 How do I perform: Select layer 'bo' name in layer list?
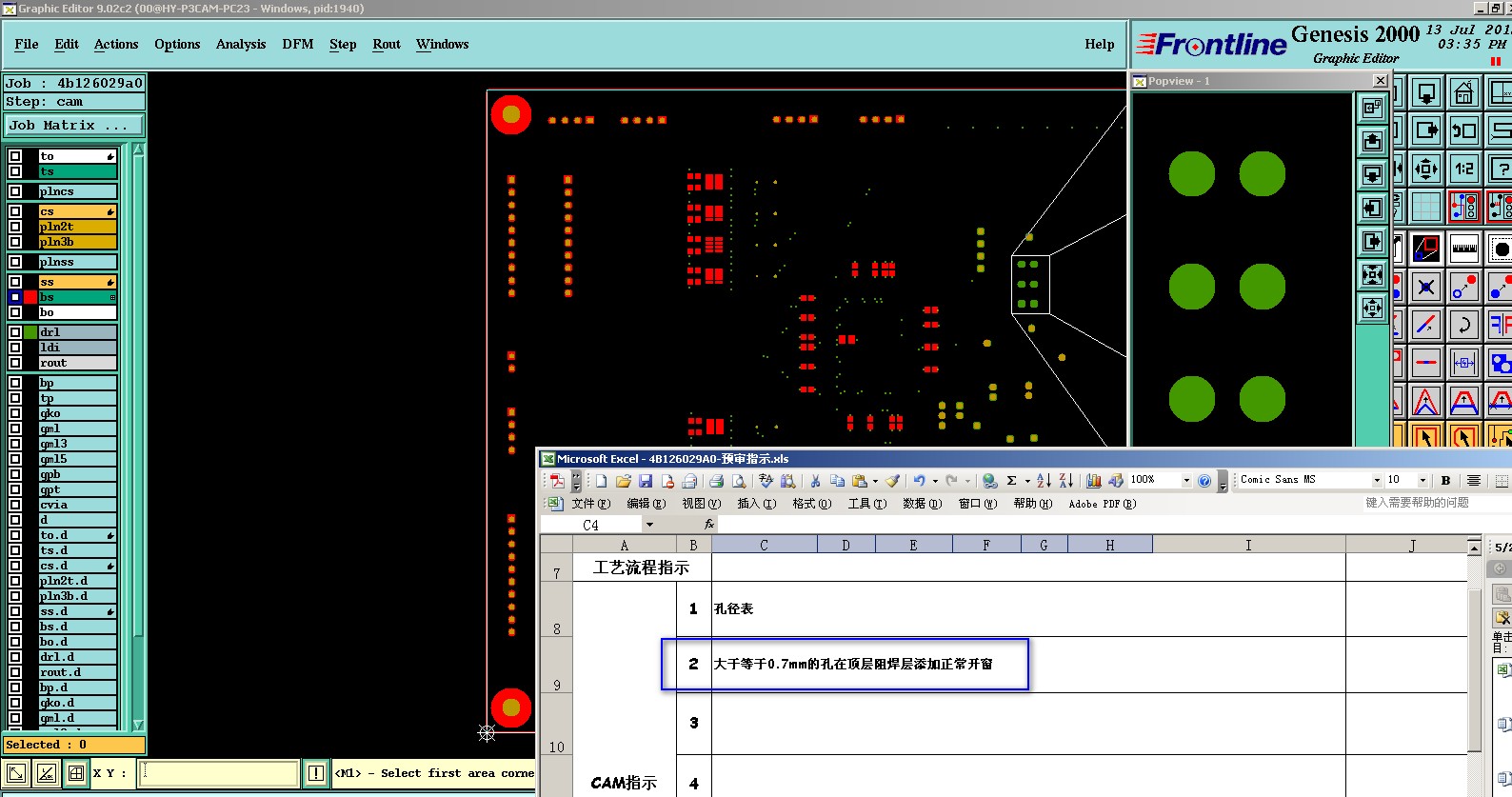tap(77, 312)
